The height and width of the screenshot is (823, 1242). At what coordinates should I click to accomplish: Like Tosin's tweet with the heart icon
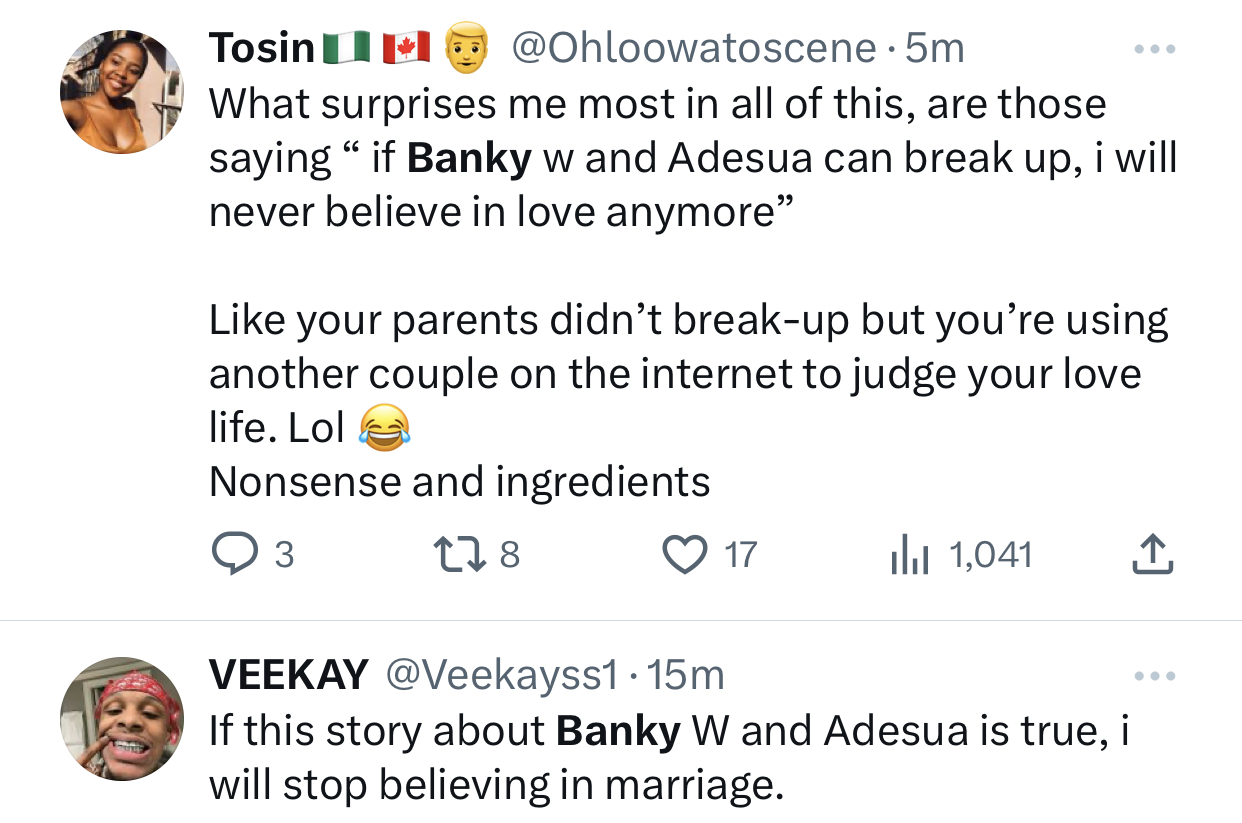tap(684, 555)
